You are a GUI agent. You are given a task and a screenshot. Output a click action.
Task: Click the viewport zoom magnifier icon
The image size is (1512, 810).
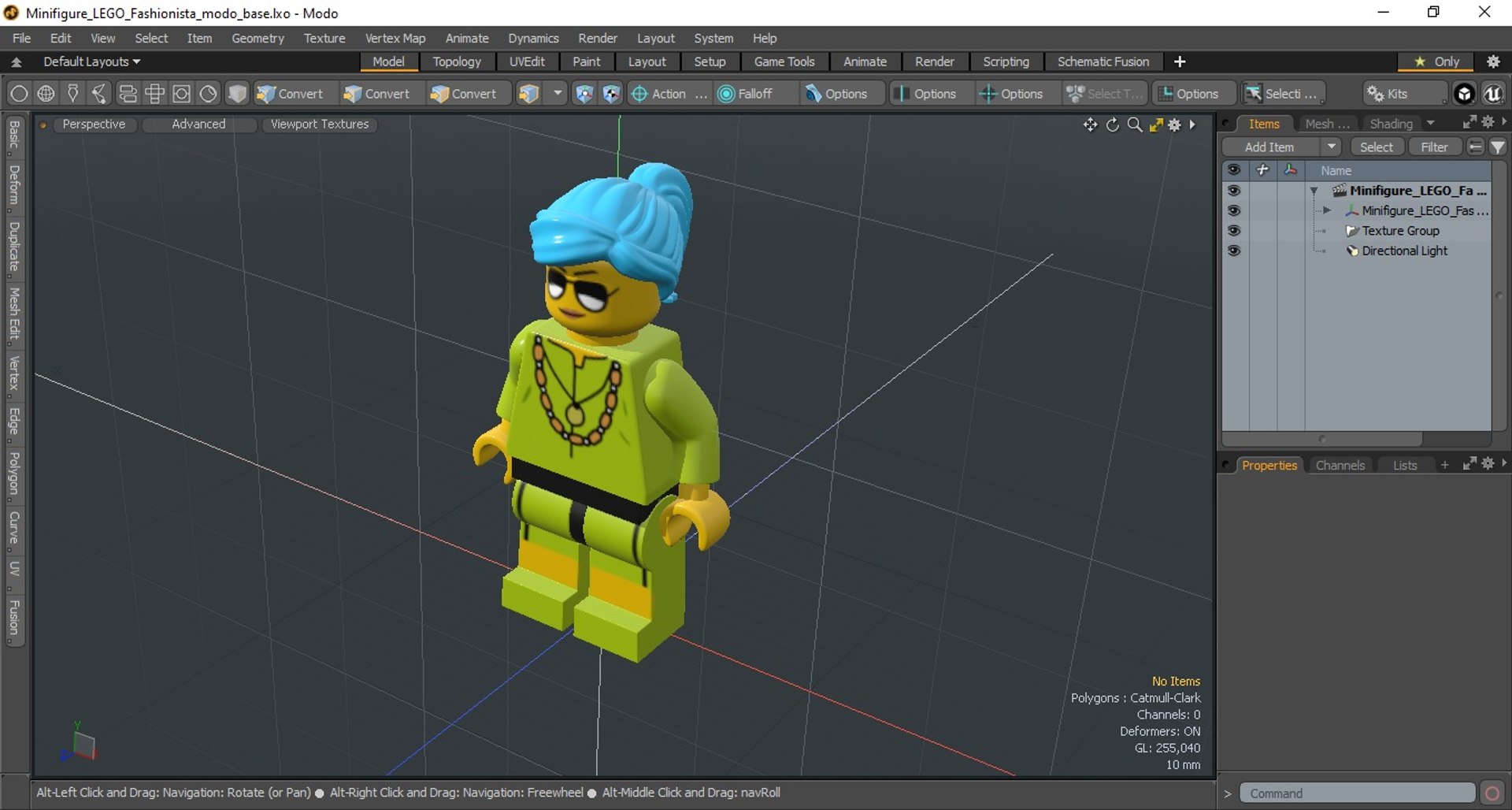tap(1135, 124)
